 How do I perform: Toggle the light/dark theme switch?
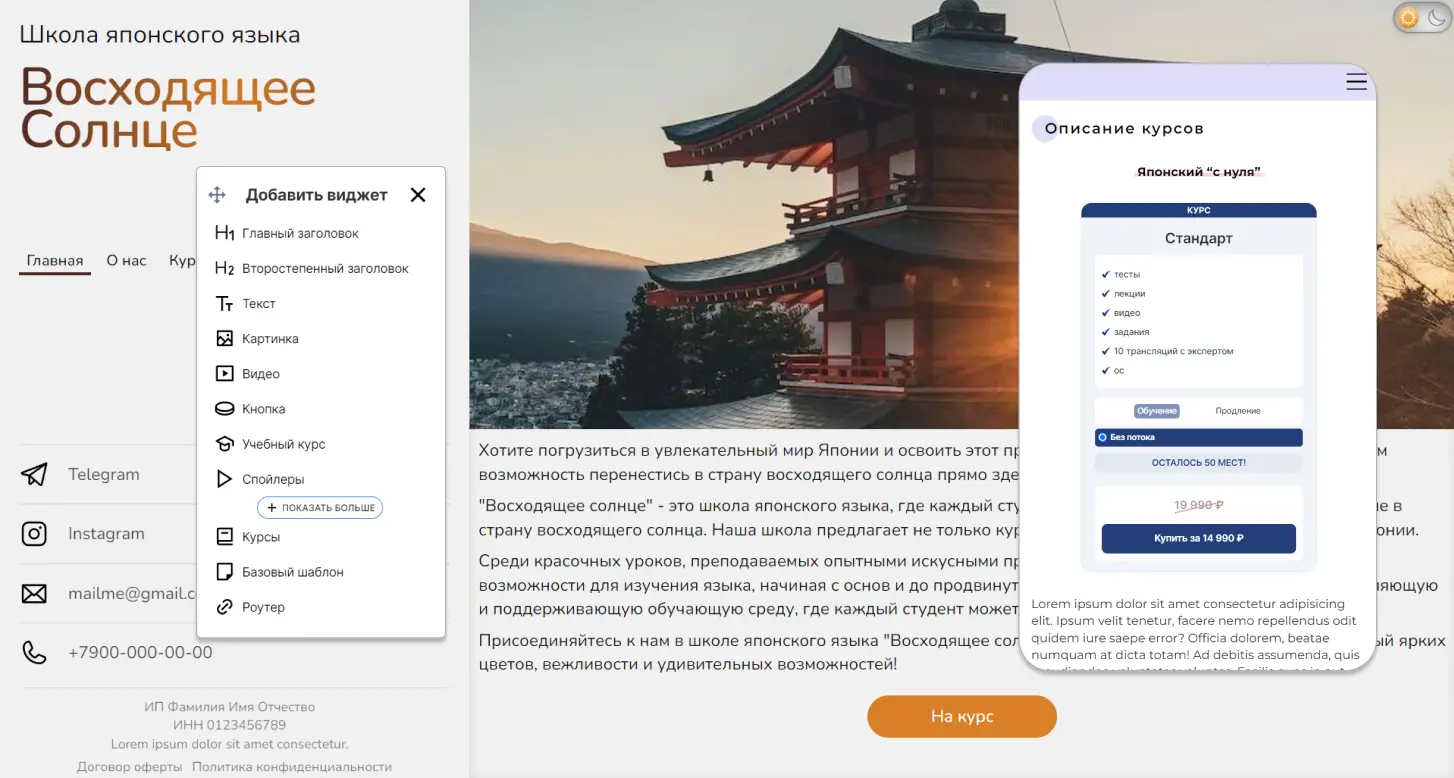coord(1421,17)
